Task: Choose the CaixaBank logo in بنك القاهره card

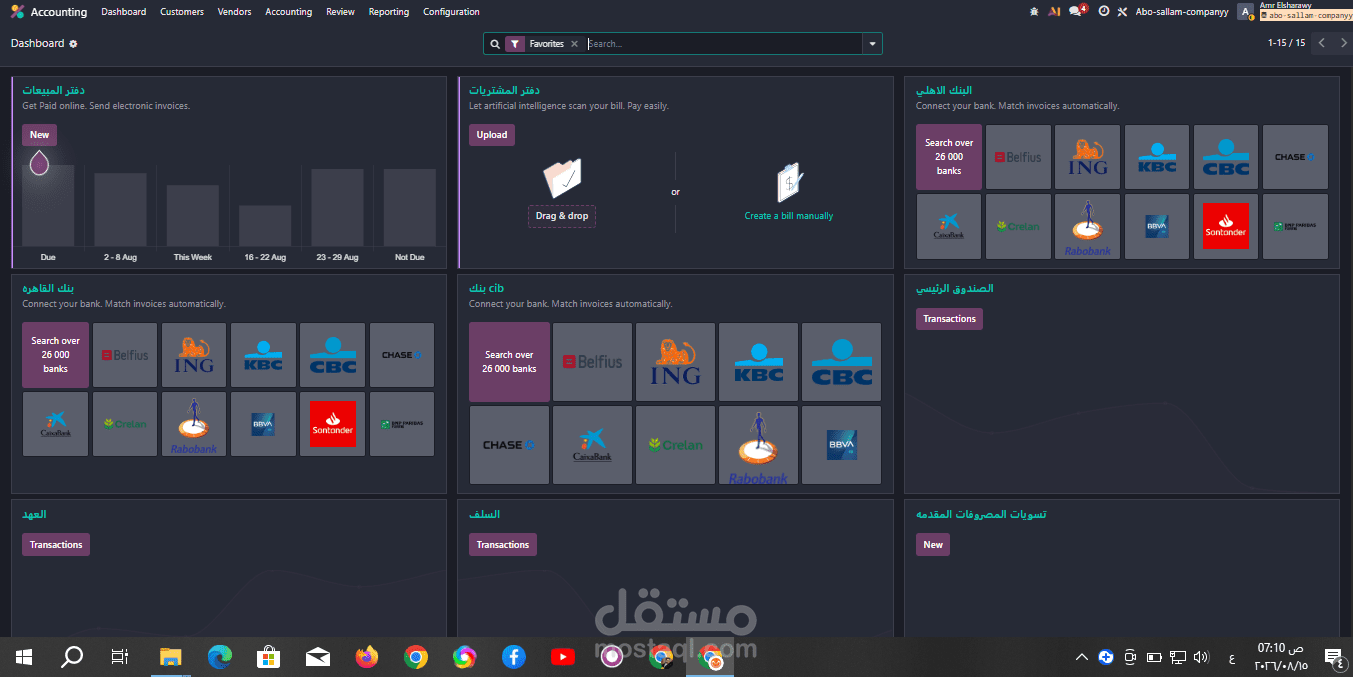Action: [x=56, y=424]
